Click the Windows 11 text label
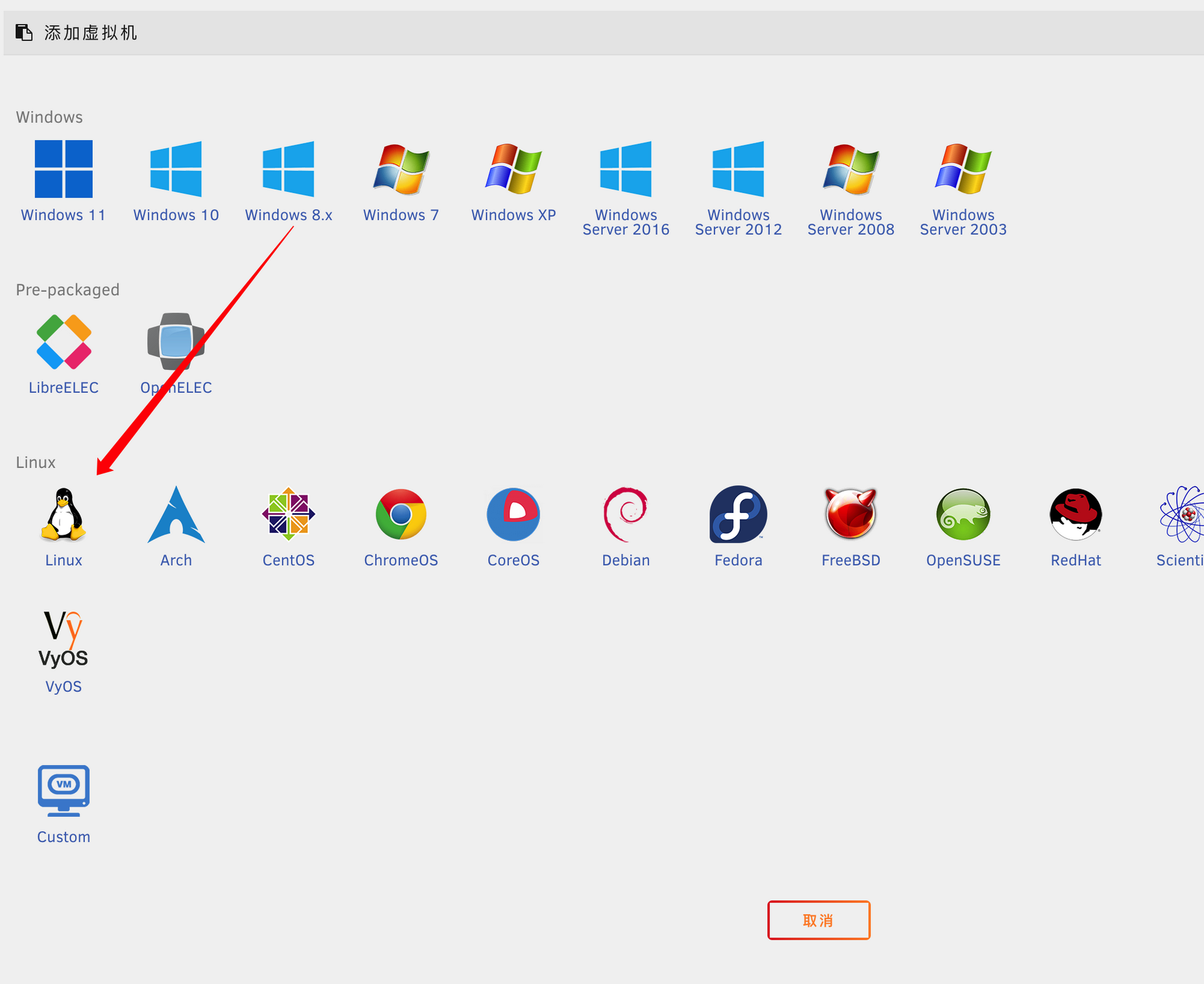The width and height of the screenshot is (1204, 984). (63, 215)
